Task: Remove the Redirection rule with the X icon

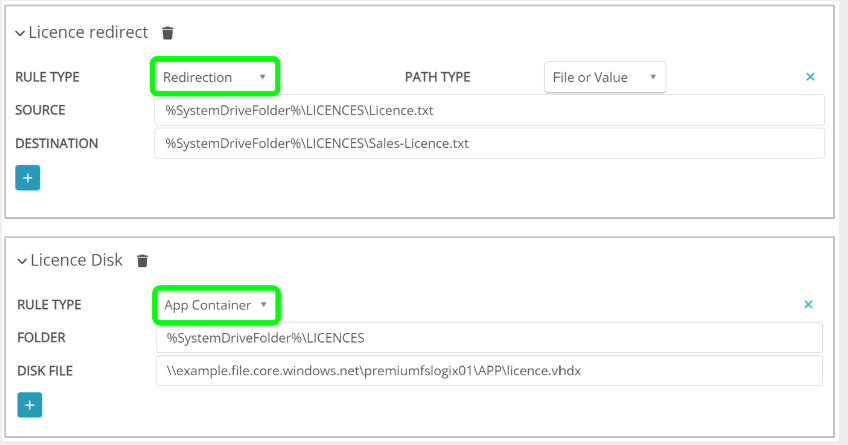Action: coord(810,77)
